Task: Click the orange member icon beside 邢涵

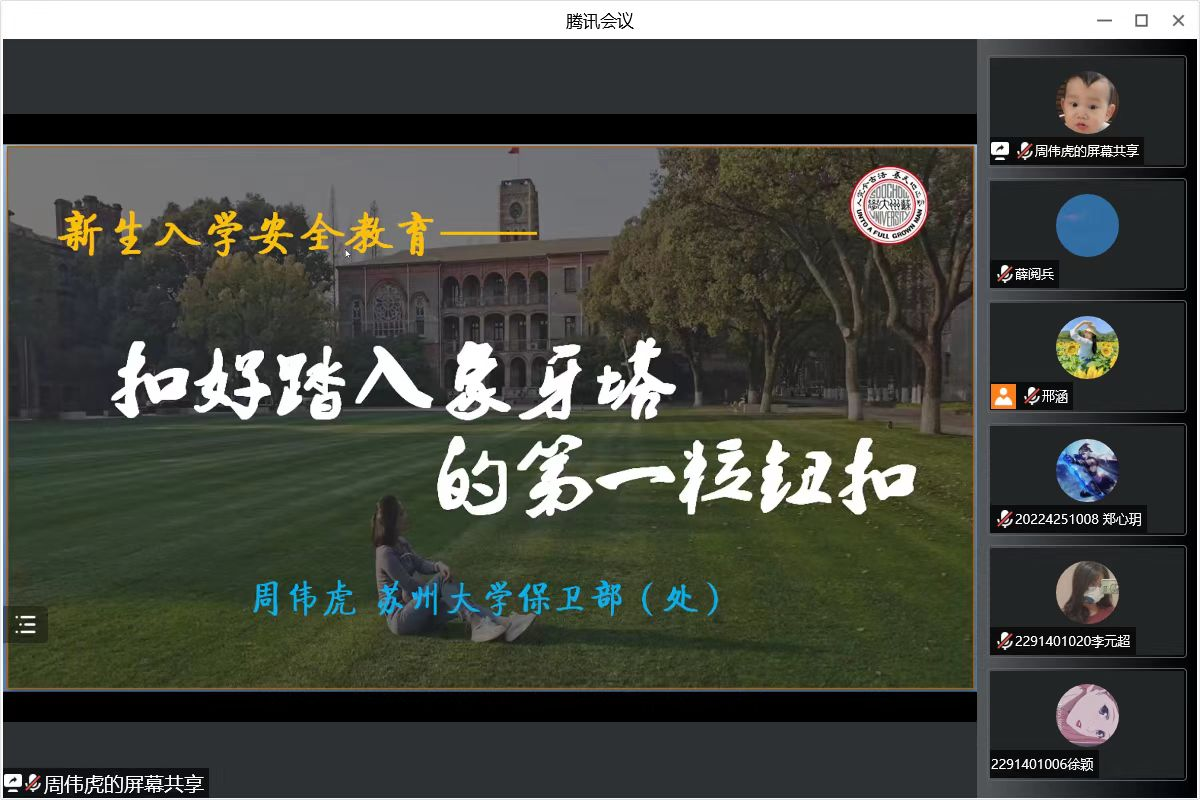Action: click(1003, 397)
